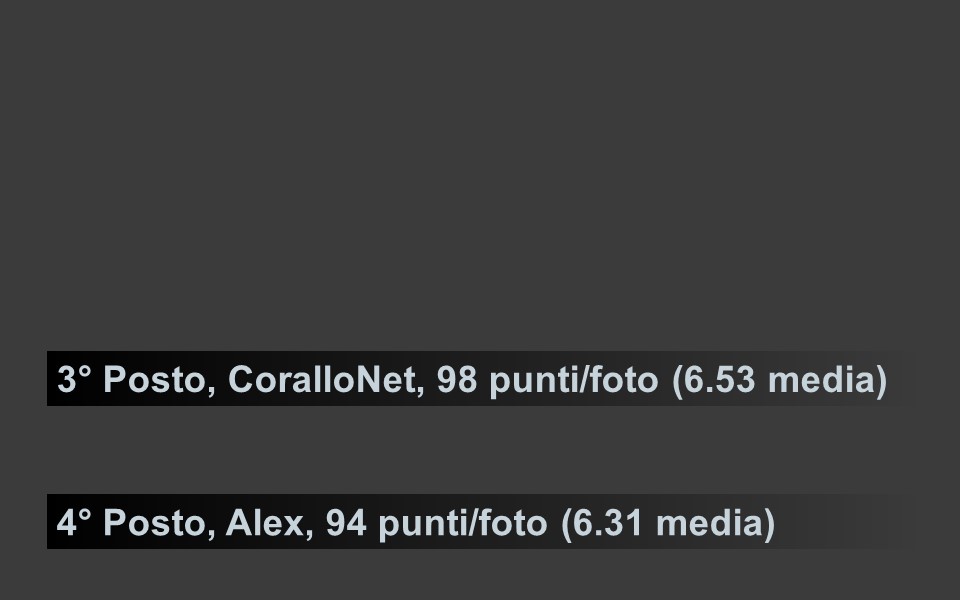Click the word "media" in Alex row

(x=710, y=523)
